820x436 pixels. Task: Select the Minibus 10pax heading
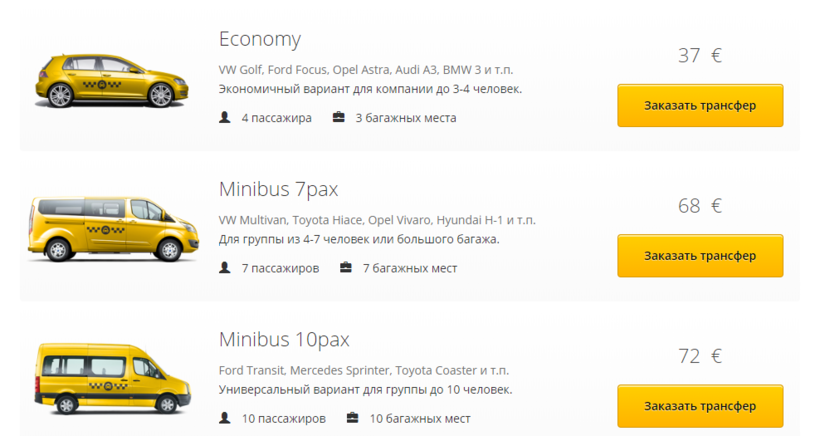pyautogui.click(x=284, y=339)
